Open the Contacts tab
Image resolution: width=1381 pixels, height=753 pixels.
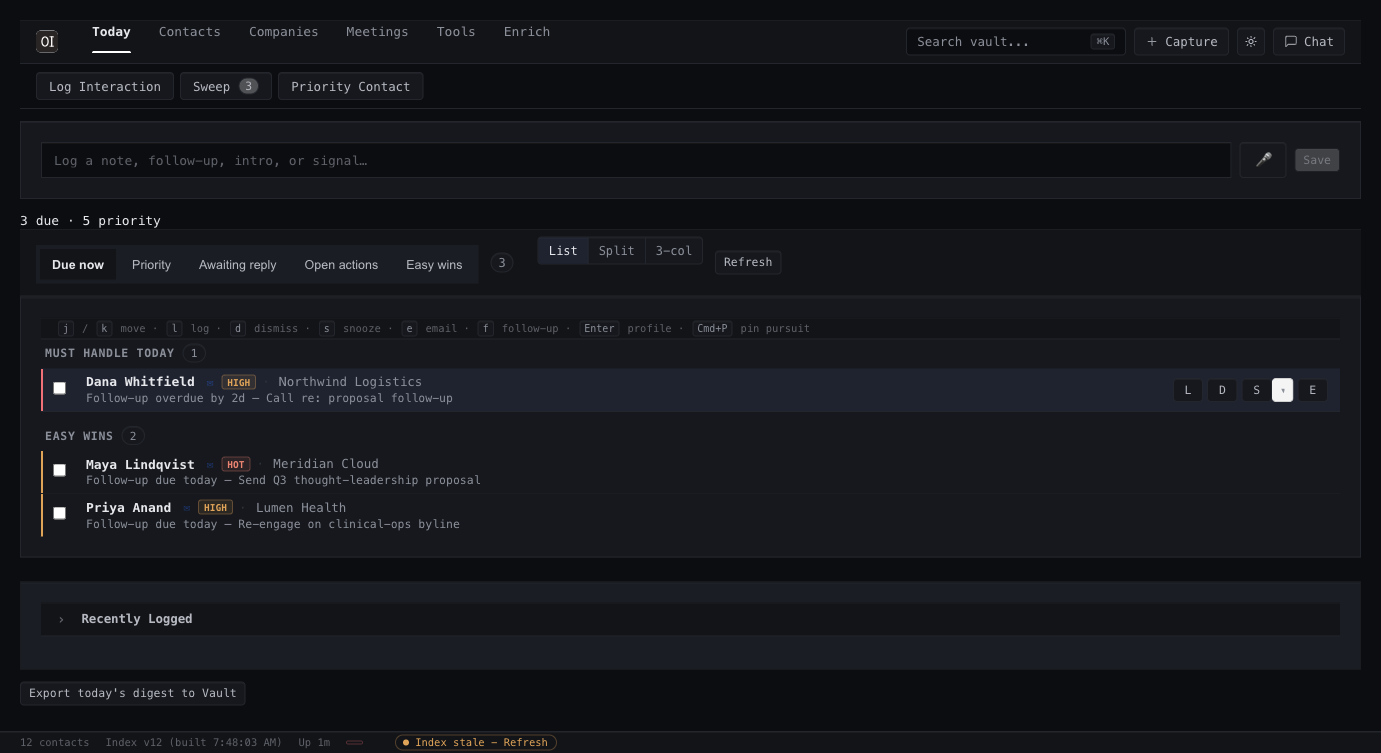pyautogui.click(x=189, y=32)
